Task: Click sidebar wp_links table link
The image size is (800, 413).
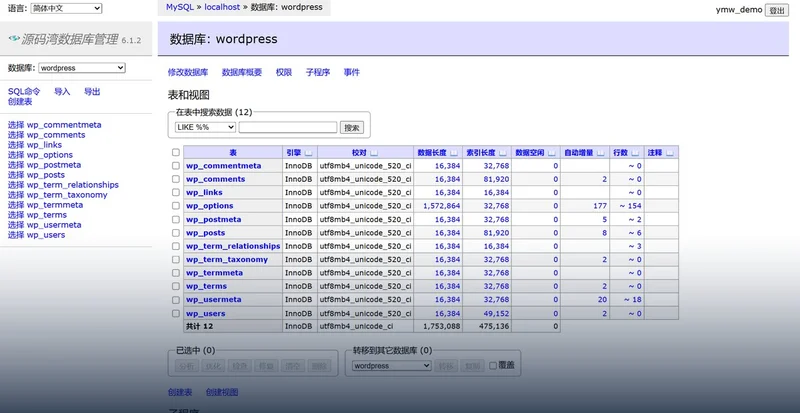Action: pos(44,145)
